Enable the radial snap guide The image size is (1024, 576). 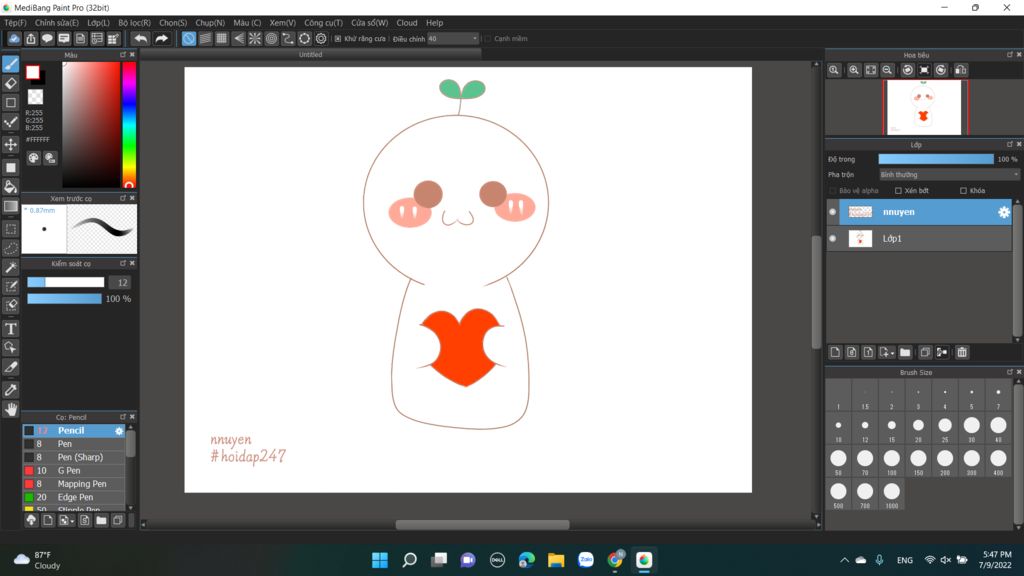point(255,39)
